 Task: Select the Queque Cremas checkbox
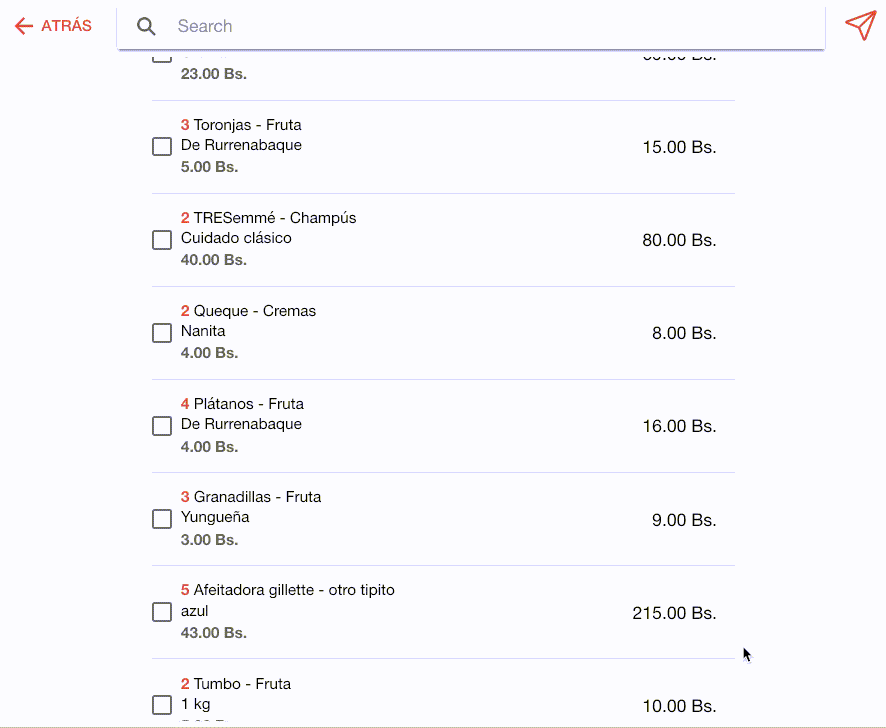click(x=162, y=333)
